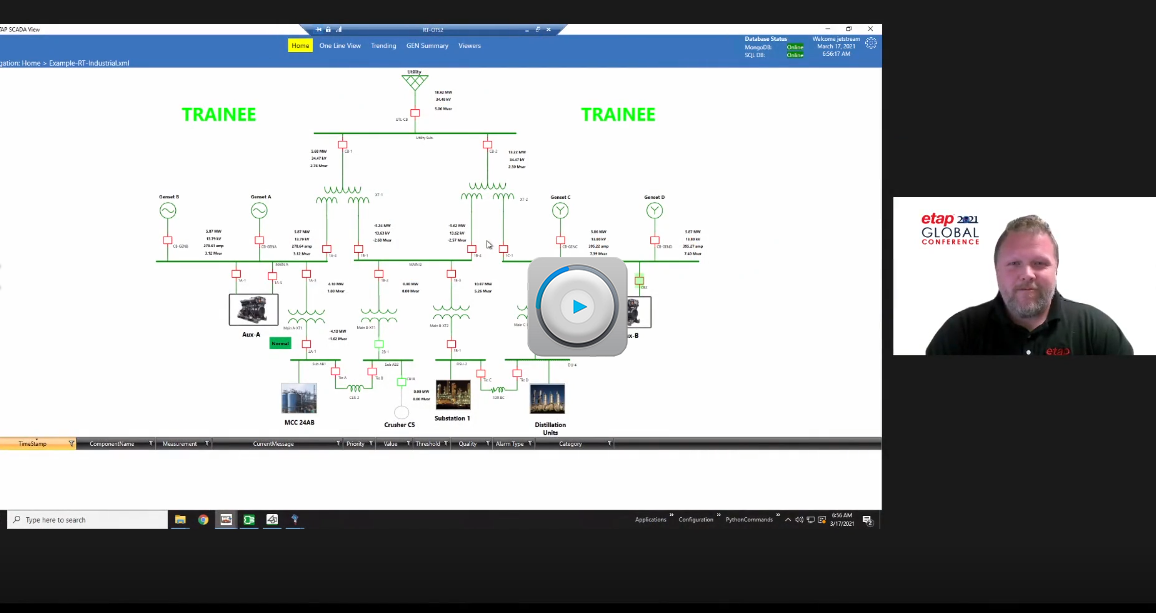Click the Trending navigation link
1156x613 pixels.
pos(383,46)
